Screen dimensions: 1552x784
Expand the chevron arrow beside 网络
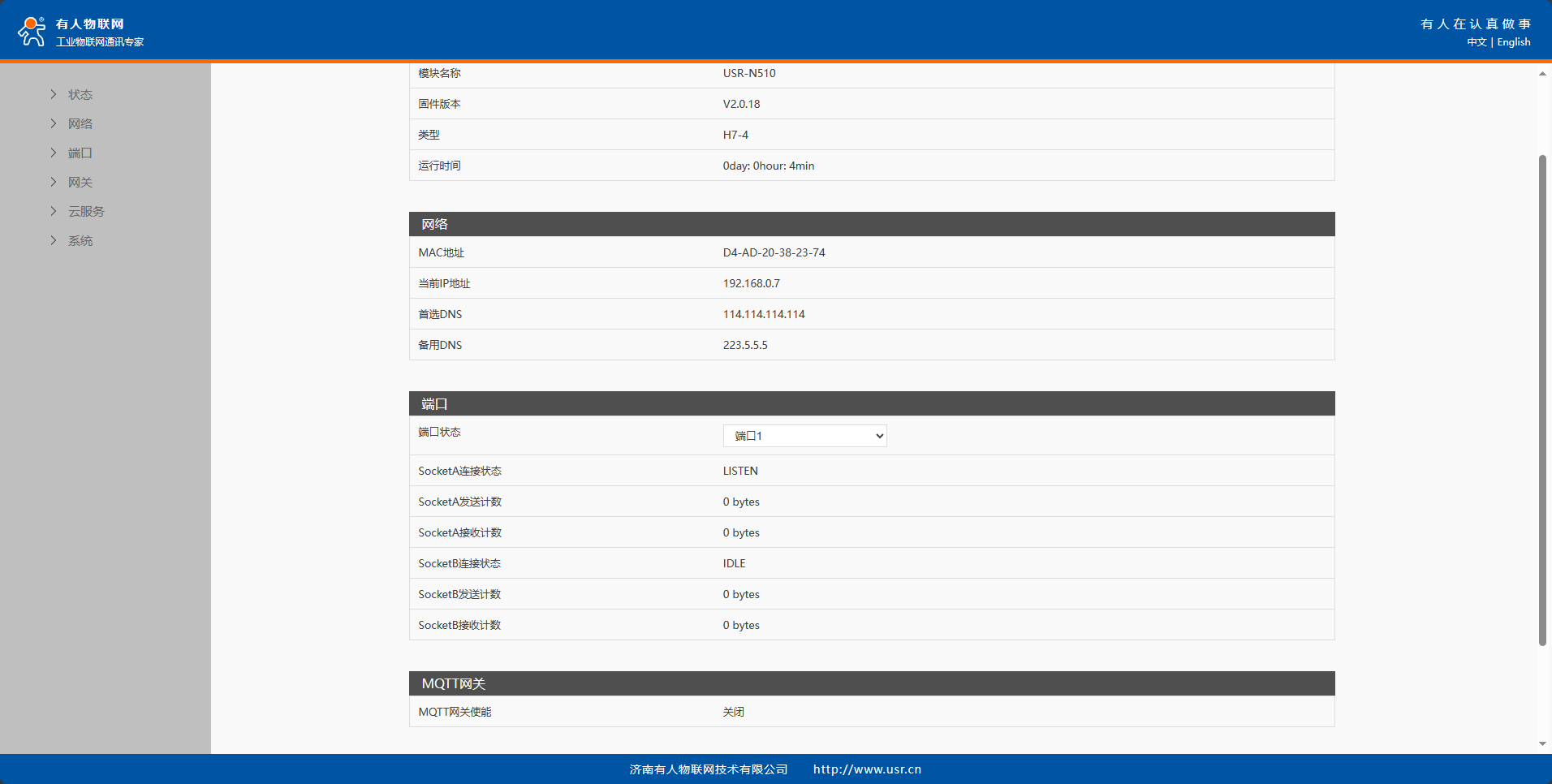tap(54, 123)
